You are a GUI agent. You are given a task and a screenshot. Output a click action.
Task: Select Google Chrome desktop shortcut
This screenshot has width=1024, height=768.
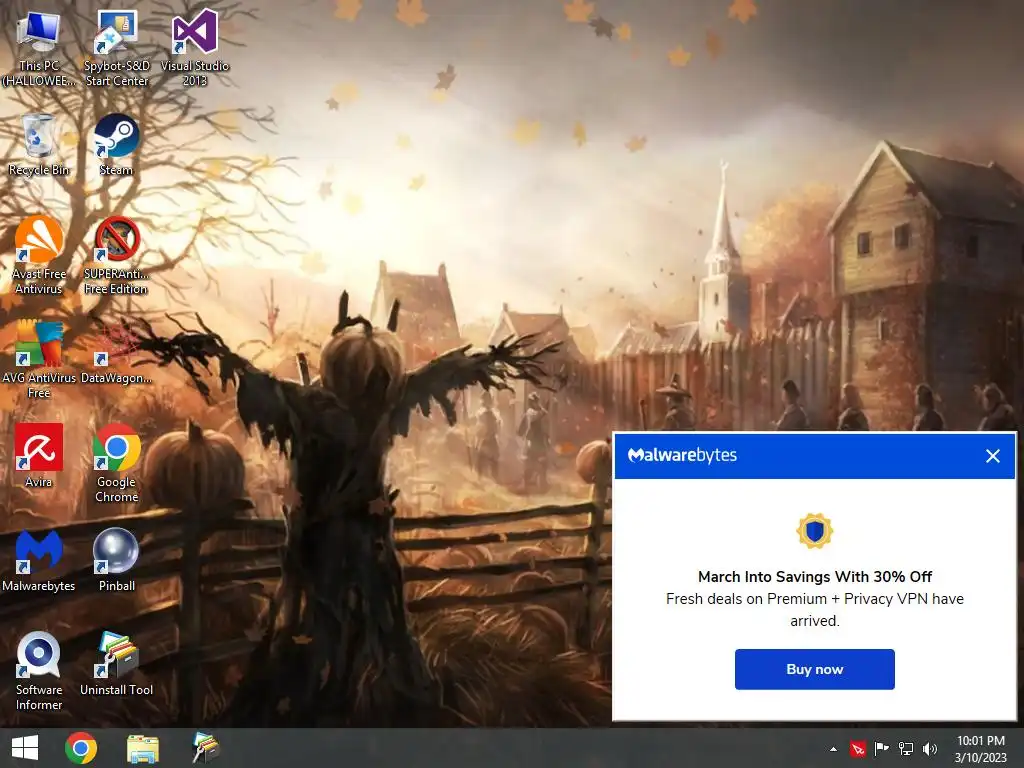click(116, 463)
